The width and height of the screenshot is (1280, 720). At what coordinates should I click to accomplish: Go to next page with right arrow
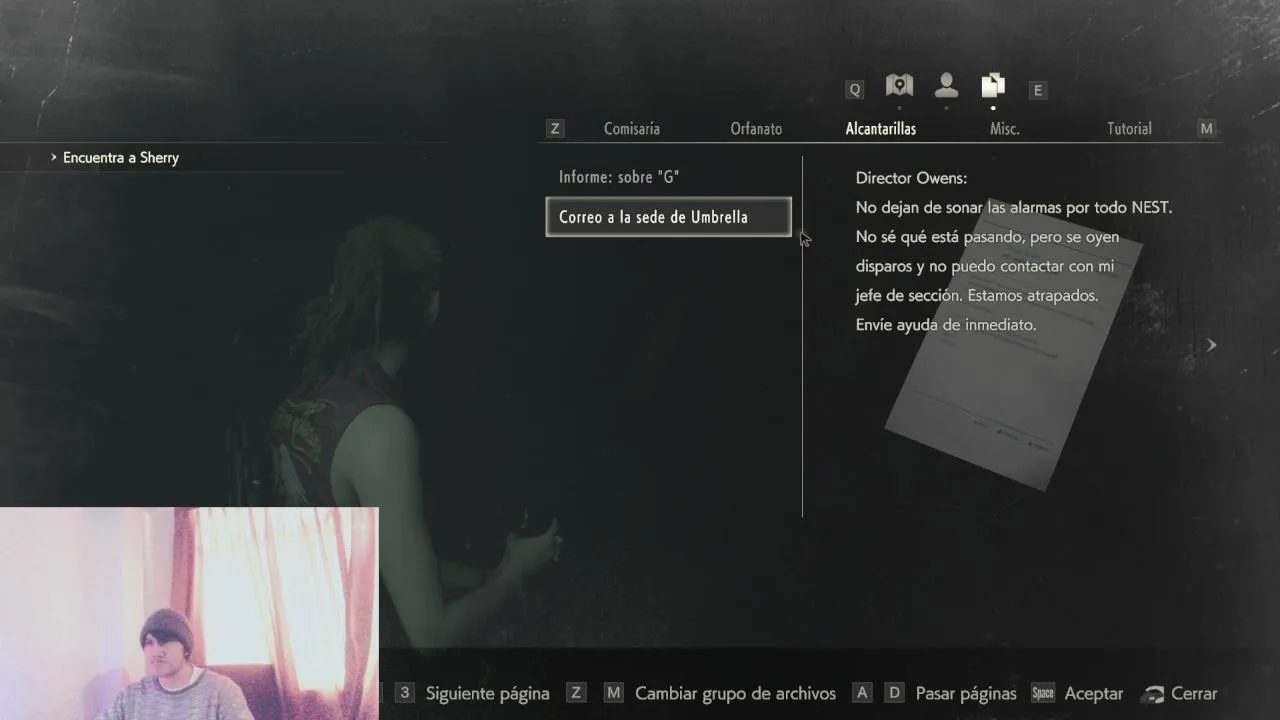point(1211,345)
